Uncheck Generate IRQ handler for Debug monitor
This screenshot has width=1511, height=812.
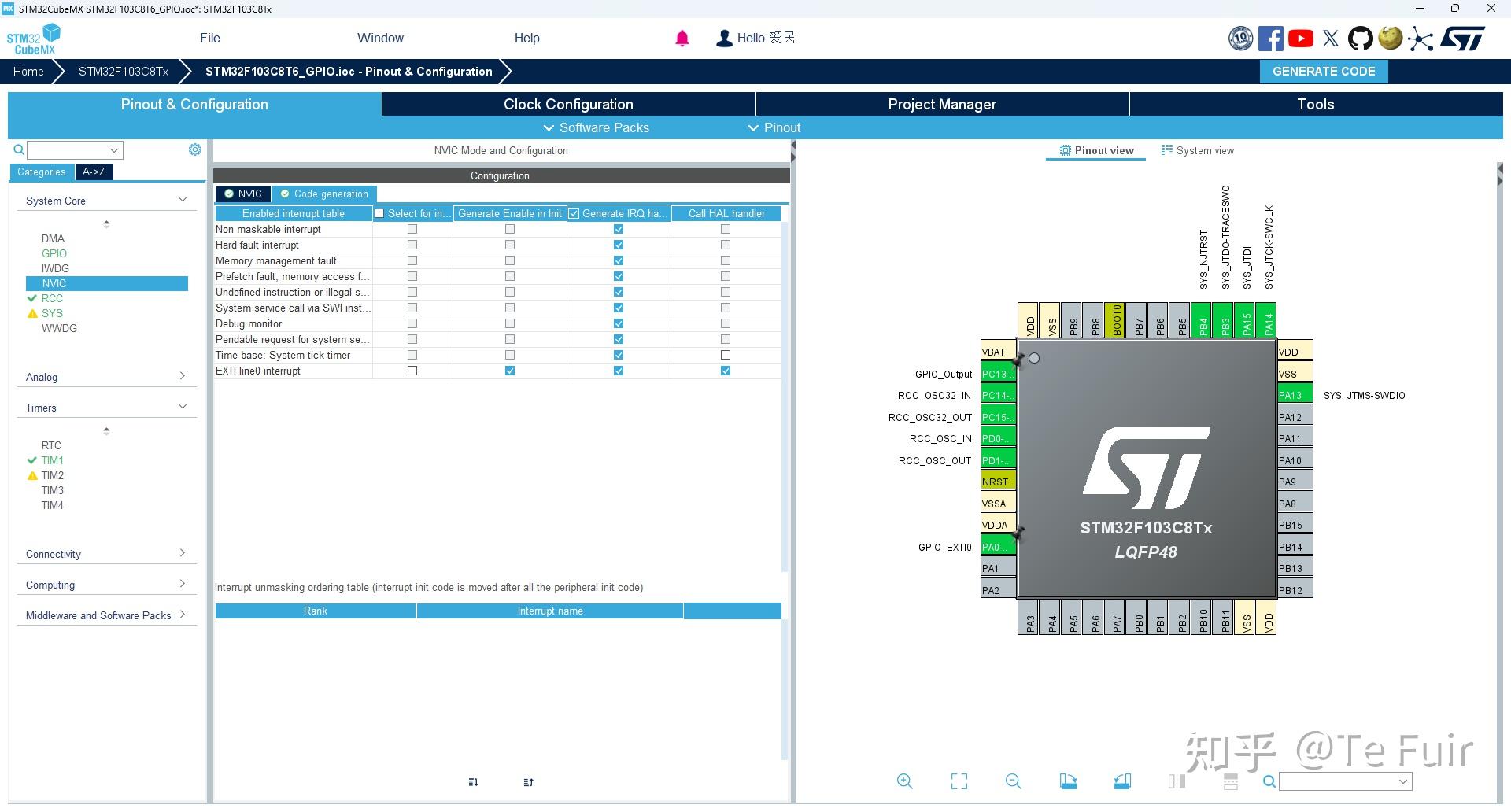pos(619,323)
